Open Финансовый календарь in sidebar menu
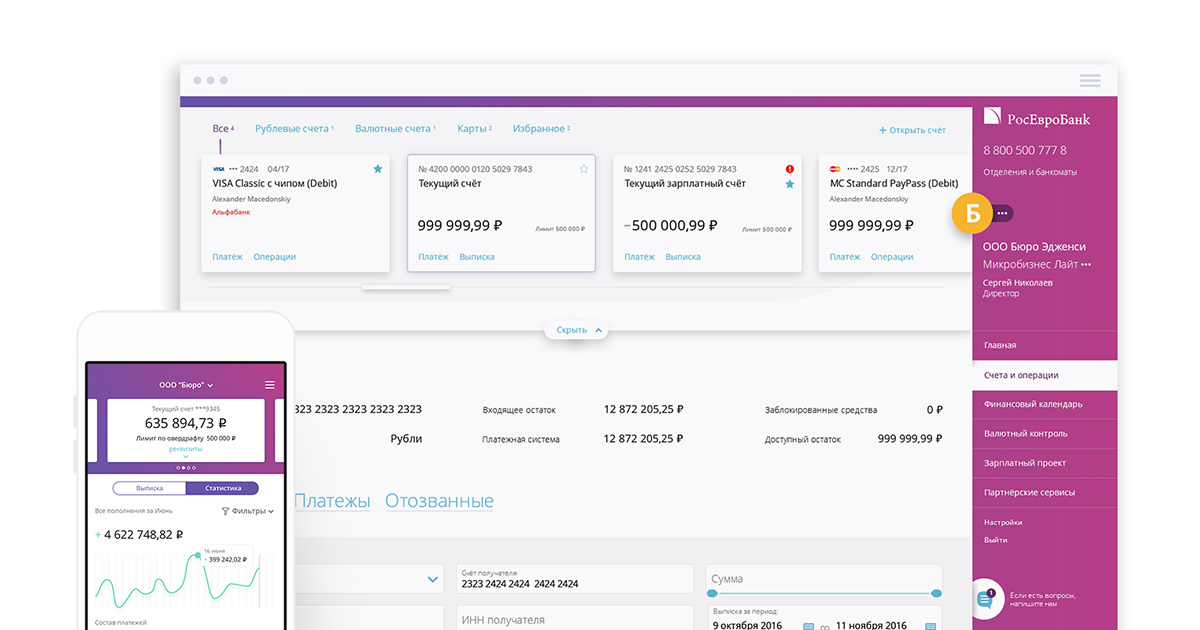Viewport: 1200px width, 630px height. (1032, 404)
